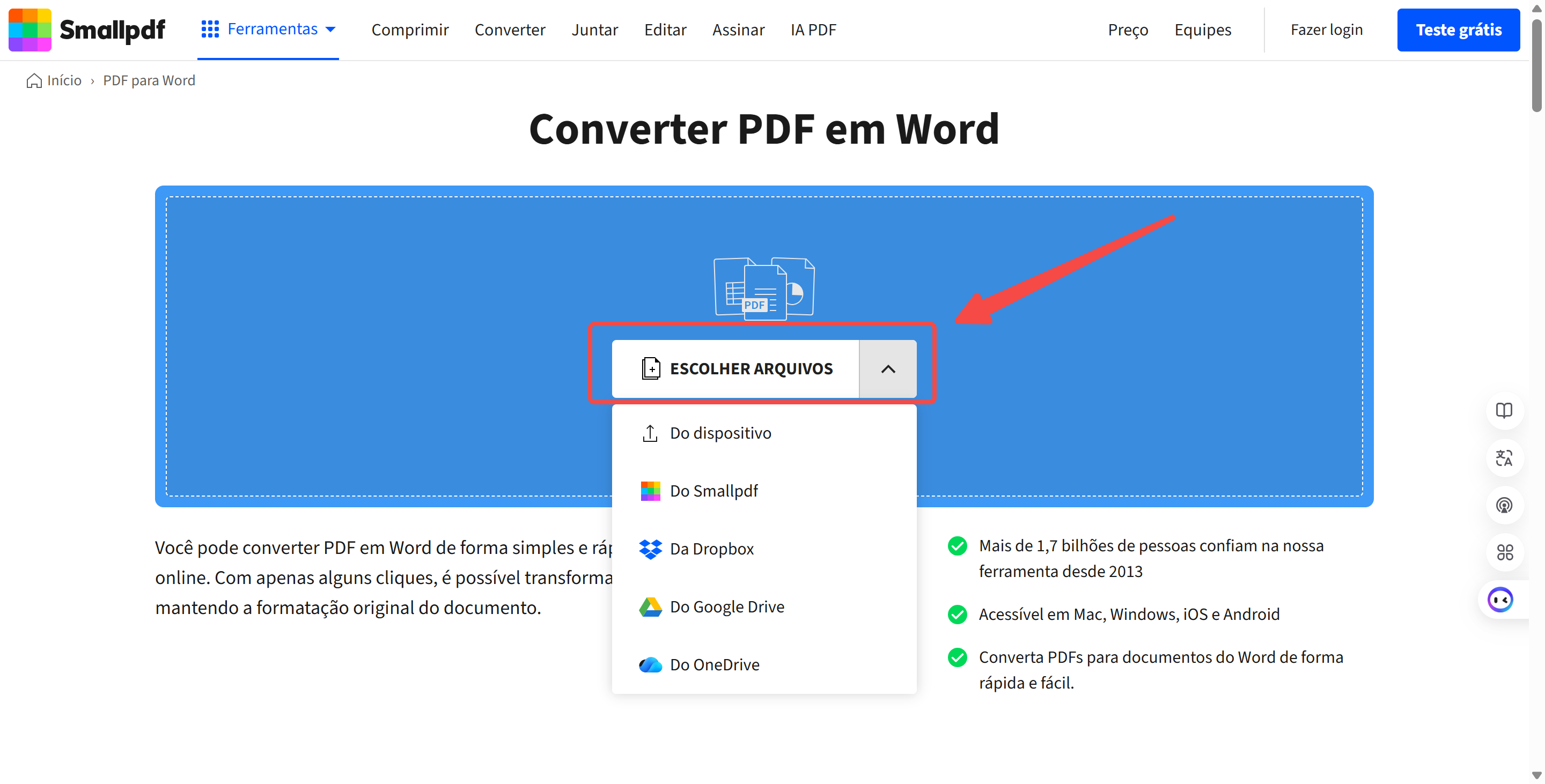
Task: Open the Converter menu item
Action: click(x=510, y=29)
